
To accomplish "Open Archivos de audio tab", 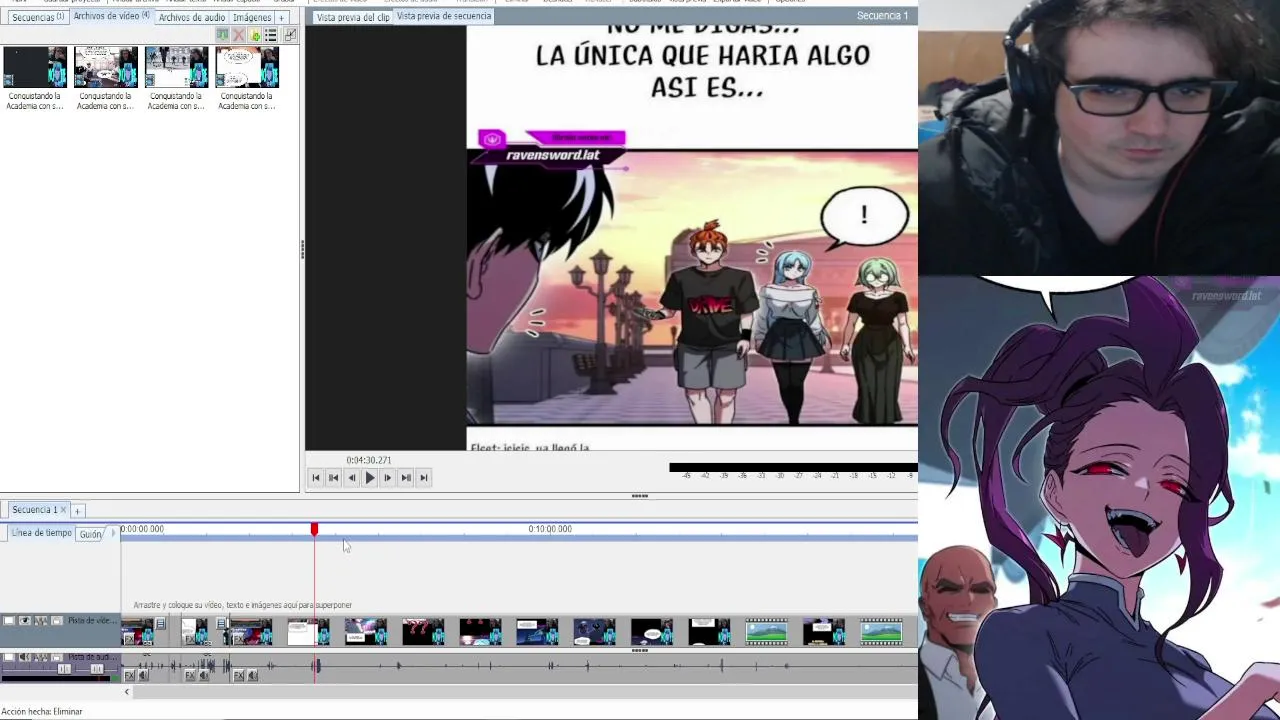I will 192,17.
